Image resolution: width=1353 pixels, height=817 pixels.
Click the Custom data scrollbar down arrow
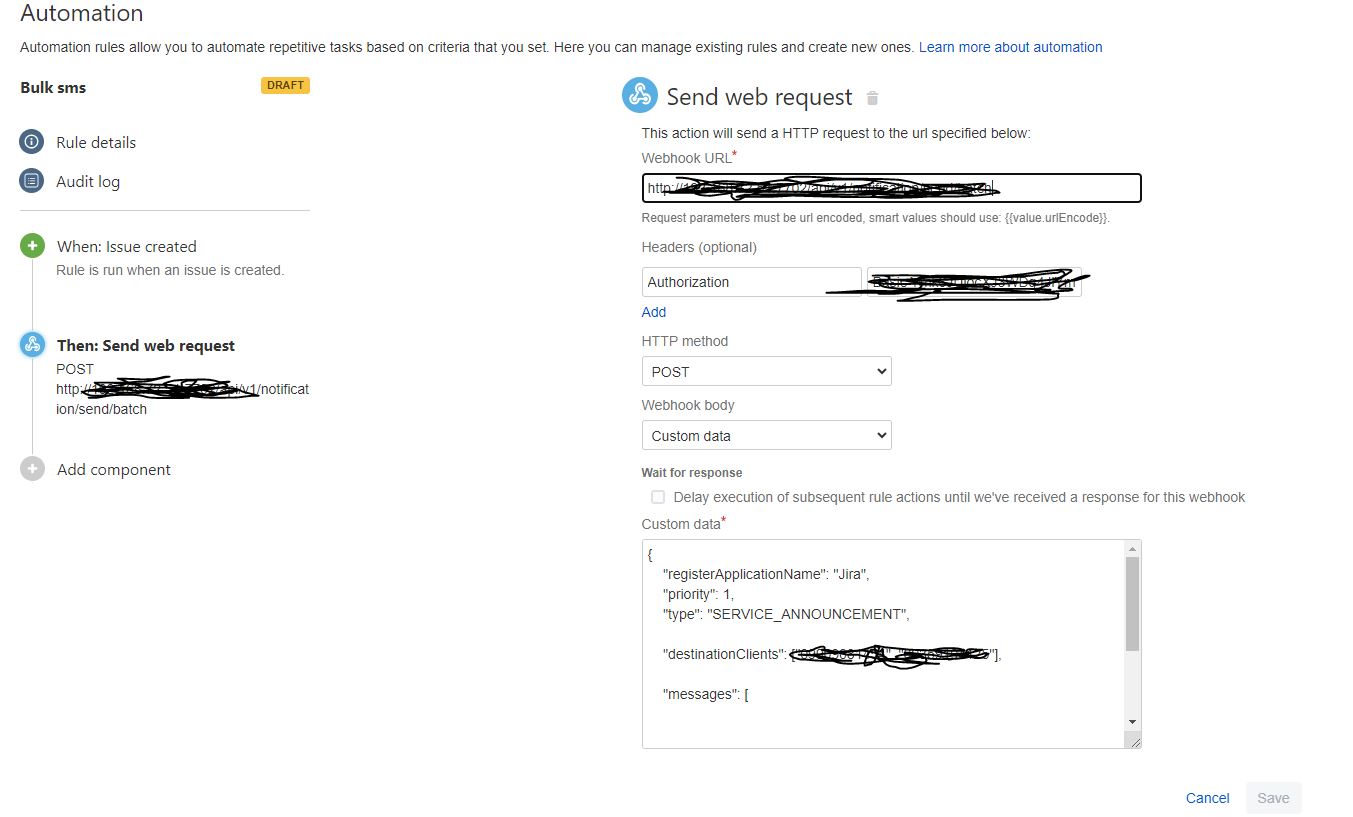(1132, 721)
